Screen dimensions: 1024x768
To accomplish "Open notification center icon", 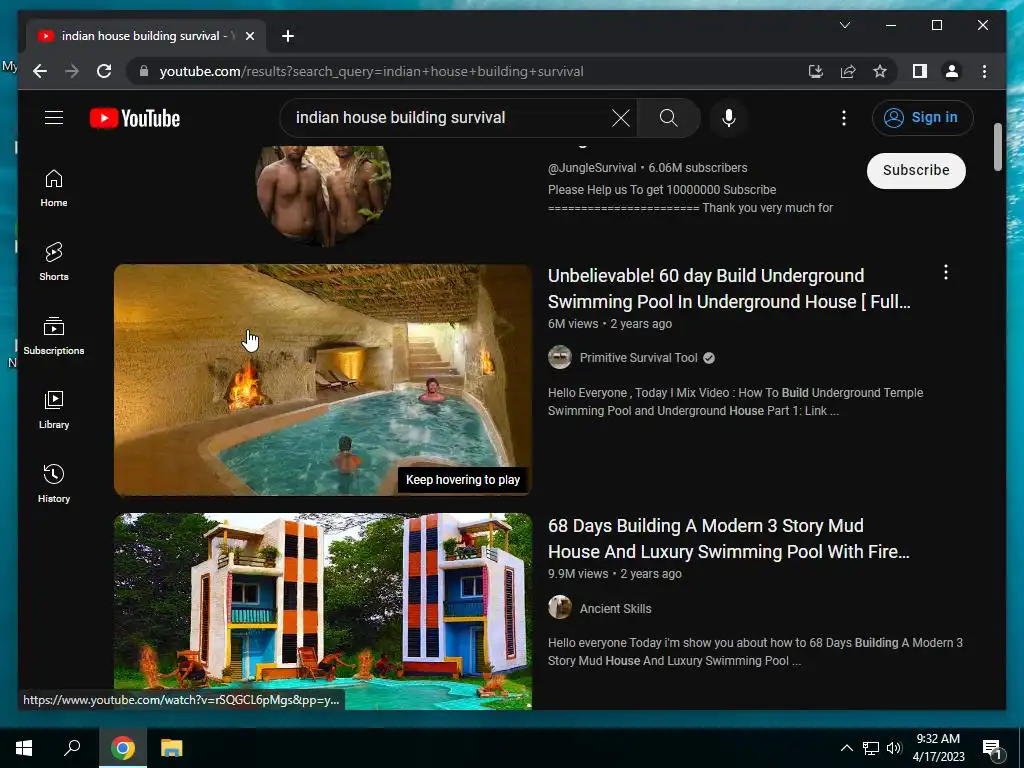I will click(992, 749).
